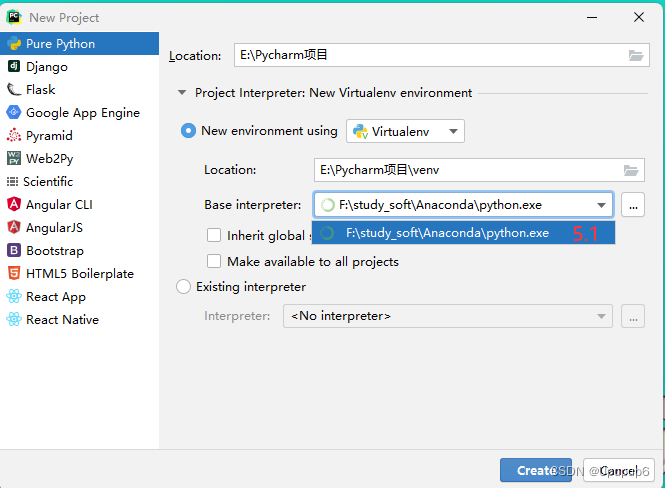Screen dimensions: 665x488
Task: Choose F:\study_soft\Anaconda\python.exe from dropdown list
Action: 463,232
